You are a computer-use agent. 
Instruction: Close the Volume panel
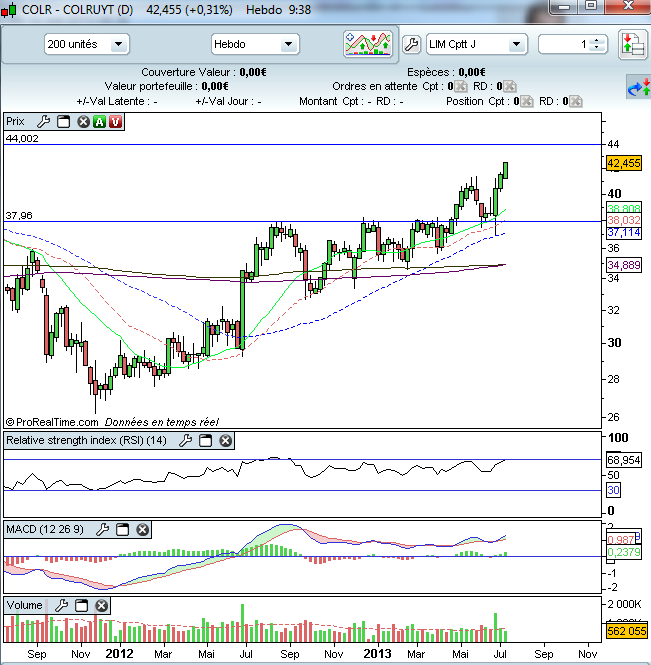(x=101, y=605)
